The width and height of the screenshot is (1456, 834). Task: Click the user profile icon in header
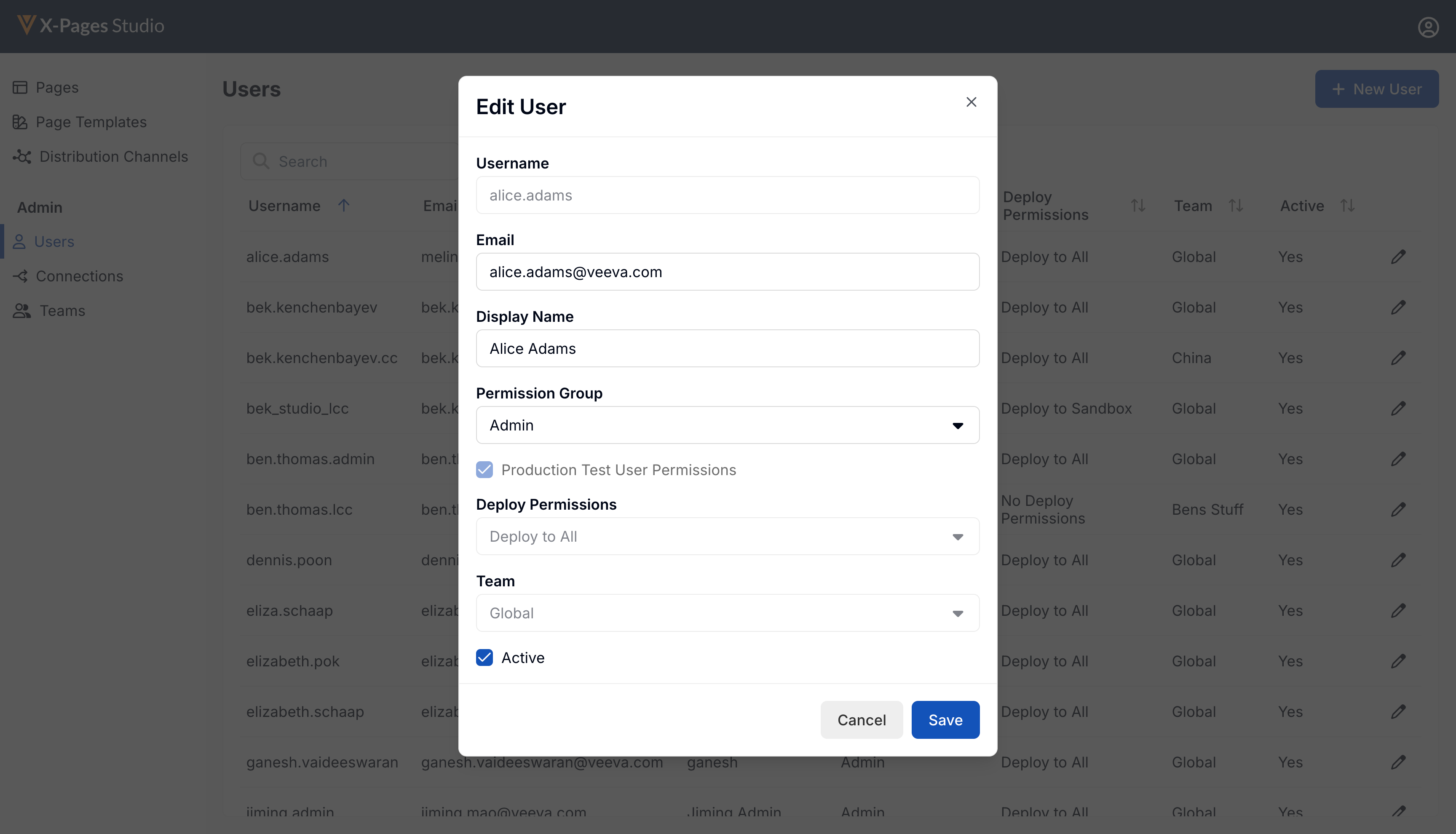(x=1428, y=27)
